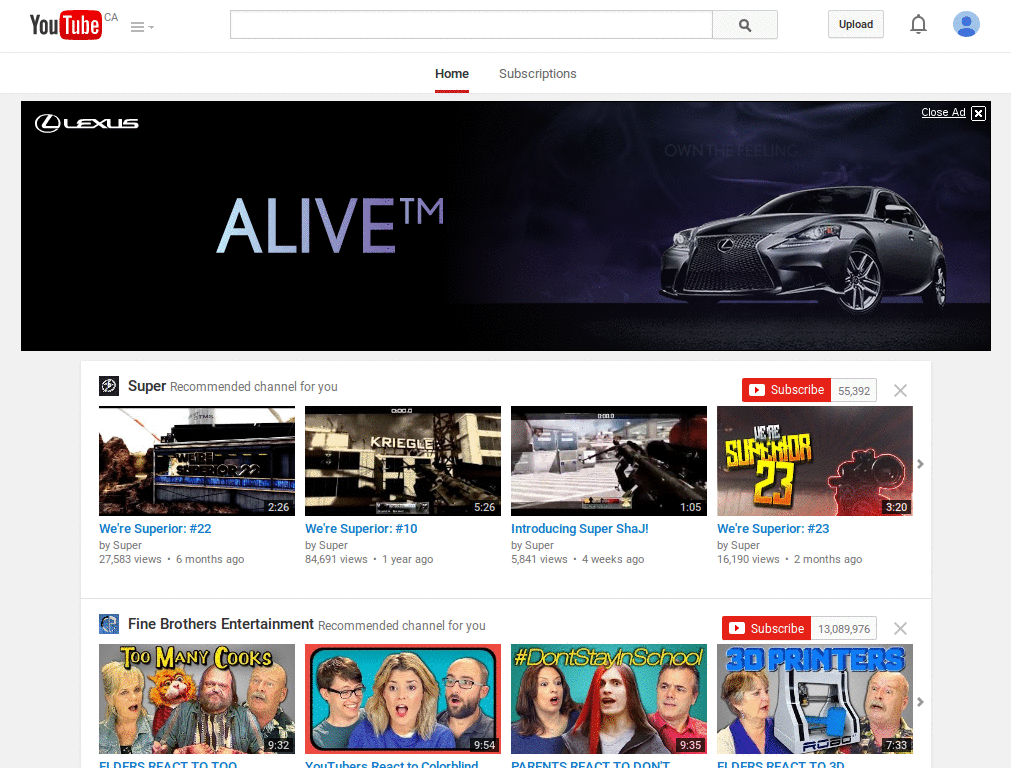Show next videos in Fine Brothers shelf
Viewport: 1024px width, 768px height.
point(920,702)
